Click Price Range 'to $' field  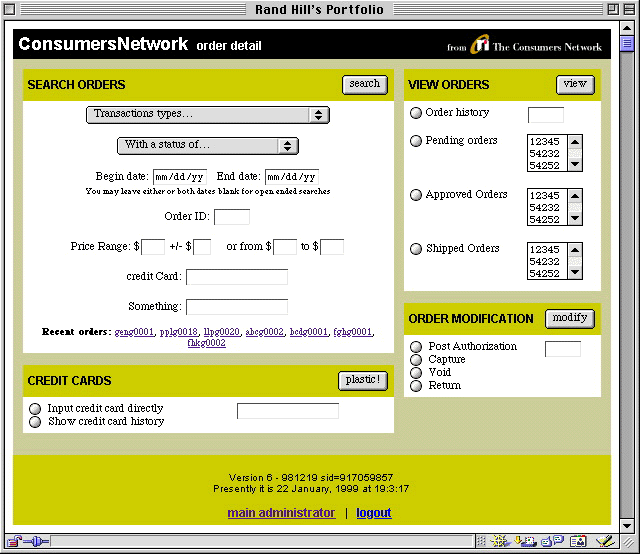click(332, 247)
